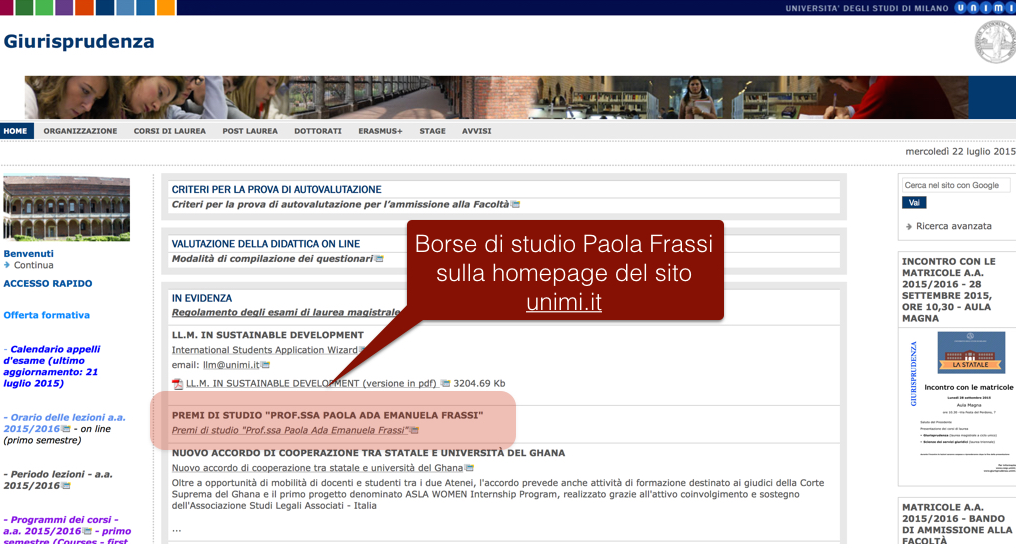1016x548 pixels.
Task: Open Nuovo accordo di cooperazione Ghana link
Action: (x=318, y=468)
